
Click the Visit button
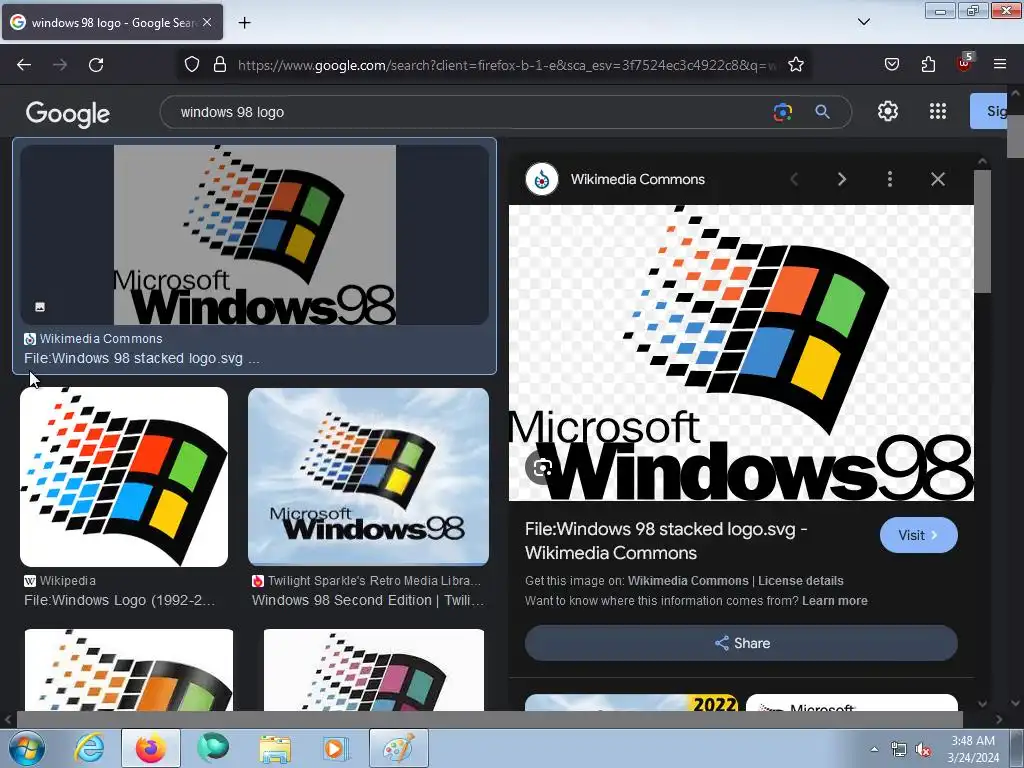click(x=918, y=536)
